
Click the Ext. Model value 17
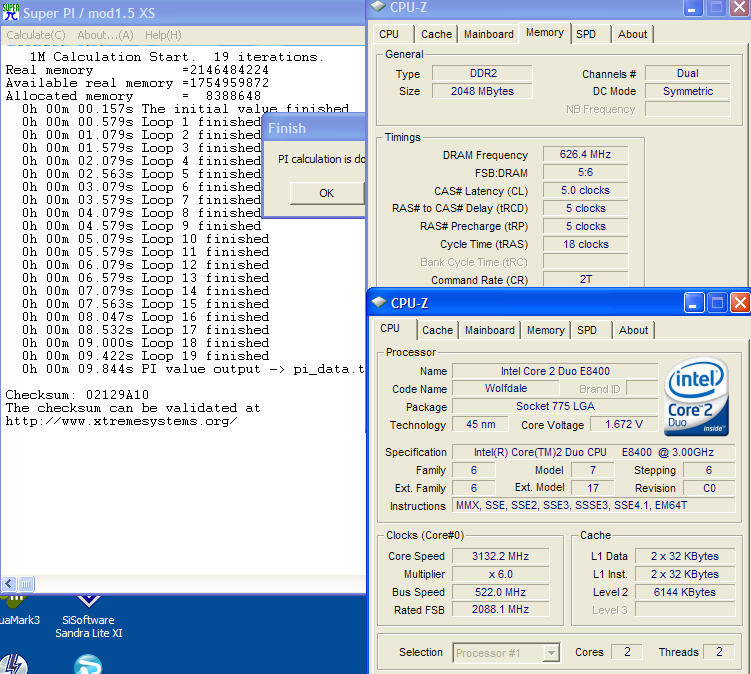[592, 488]
